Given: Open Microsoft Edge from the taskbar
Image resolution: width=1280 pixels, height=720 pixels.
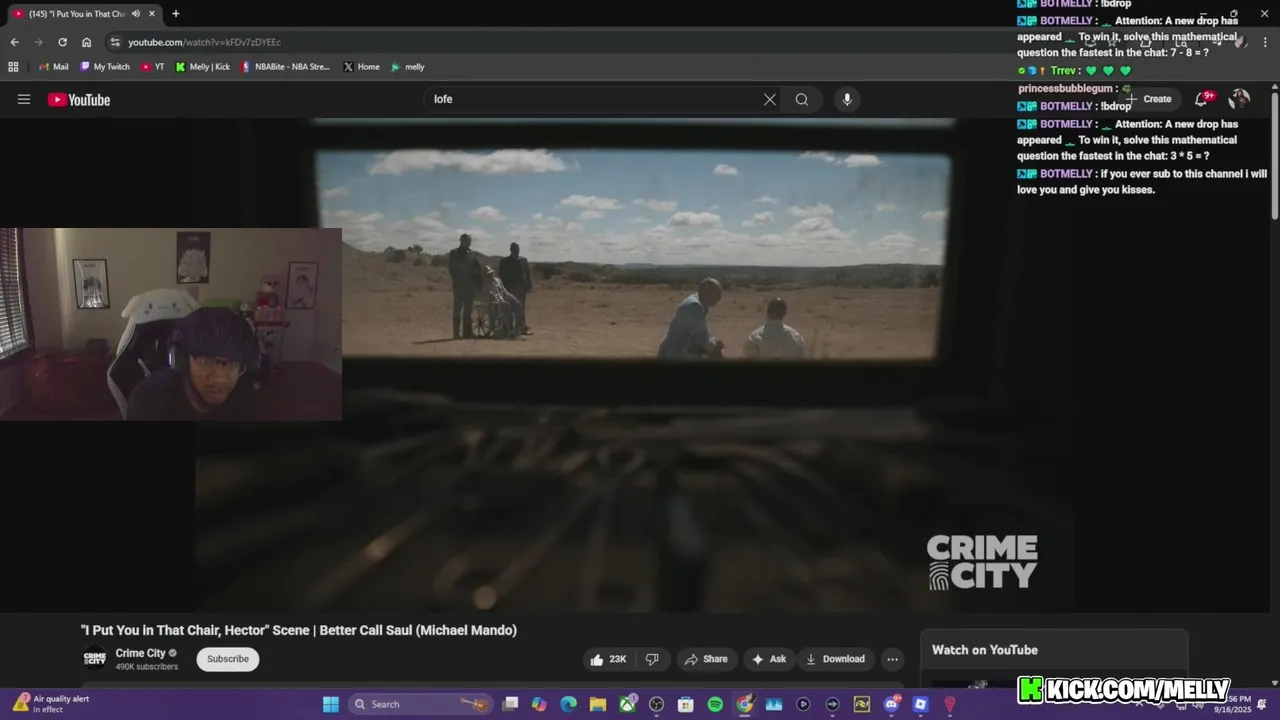Looking at the screenshot, I should coord(568,704).
